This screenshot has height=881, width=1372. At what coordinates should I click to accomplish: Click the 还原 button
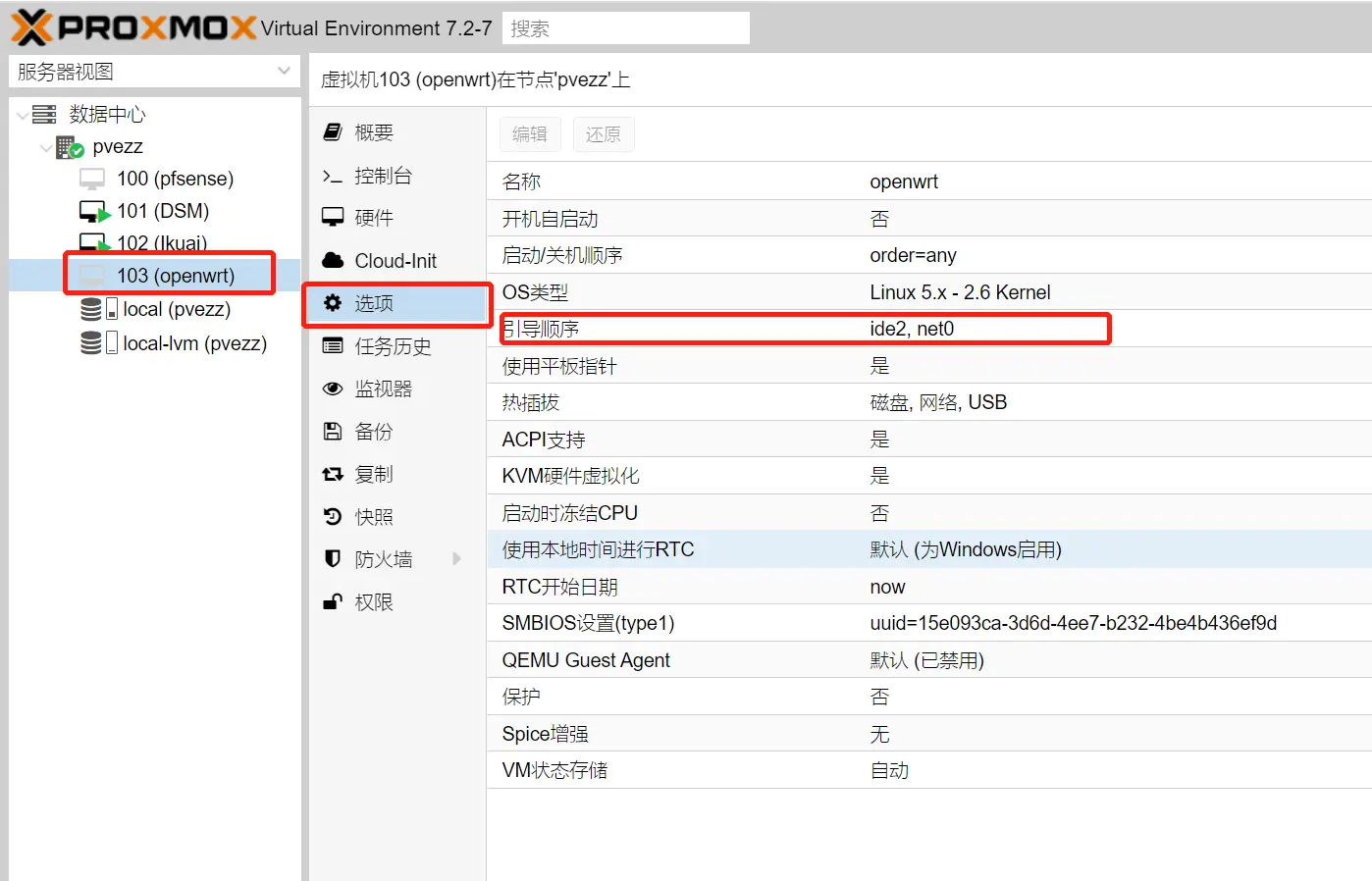click(x=604, y=134)
